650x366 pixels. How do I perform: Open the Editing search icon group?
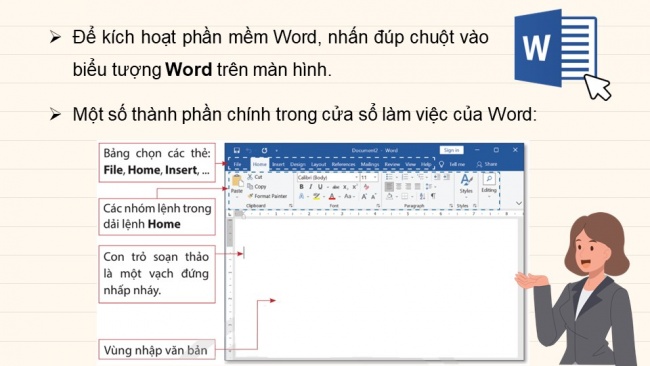(x=489, y=184)
